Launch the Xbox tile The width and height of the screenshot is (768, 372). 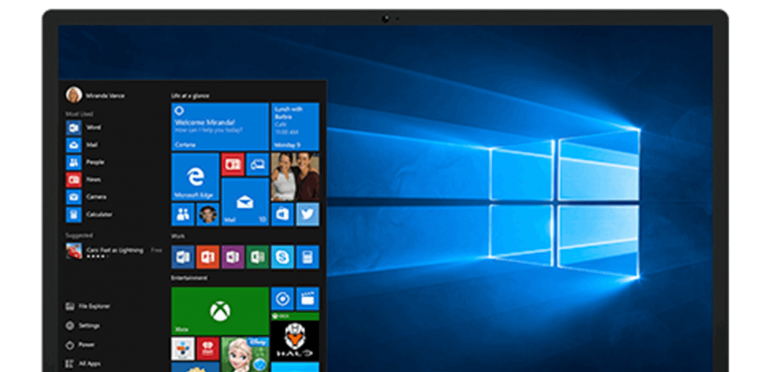[220, 311]
